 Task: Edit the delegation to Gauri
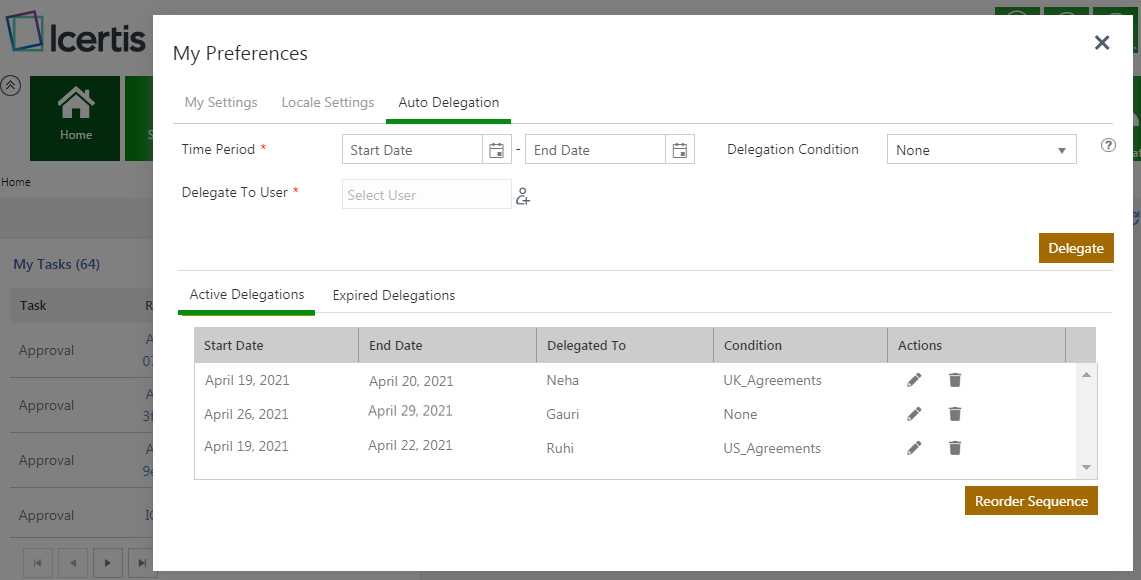point(914,414)
